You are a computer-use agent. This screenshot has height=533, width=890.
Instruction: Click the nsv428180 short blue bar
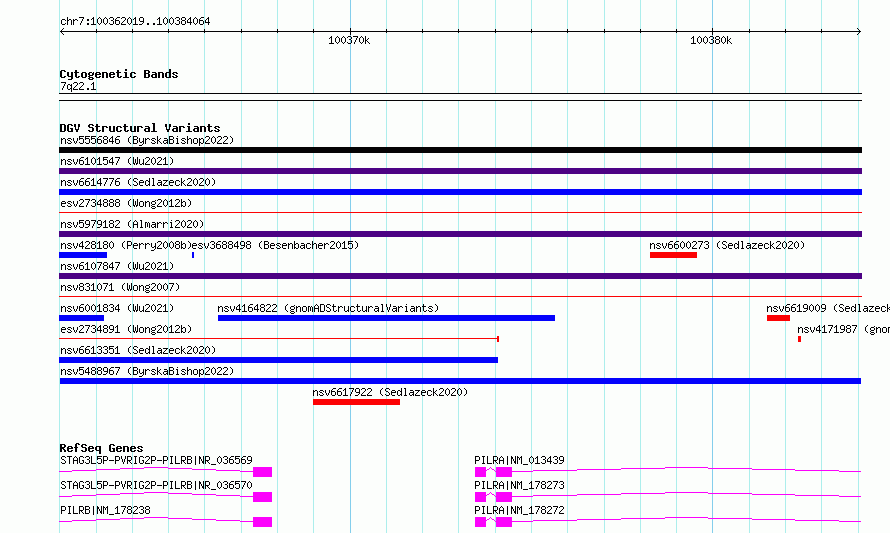point(83,255)
